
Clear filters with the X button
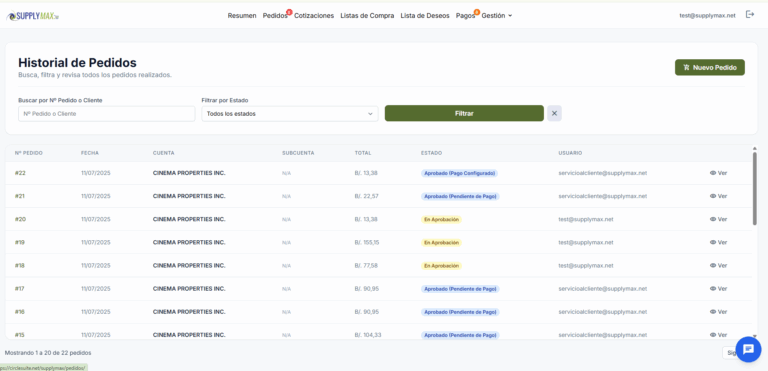point(554,113)
